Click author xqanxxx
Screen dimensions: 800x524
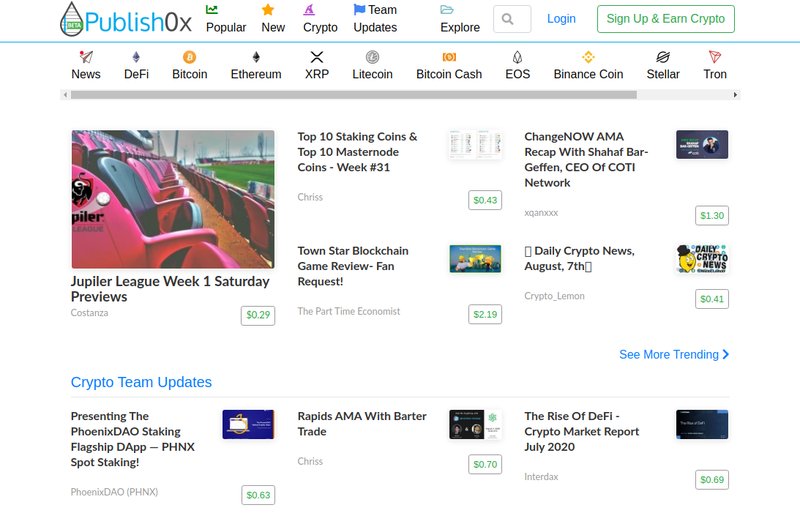[x=541, y=213]
